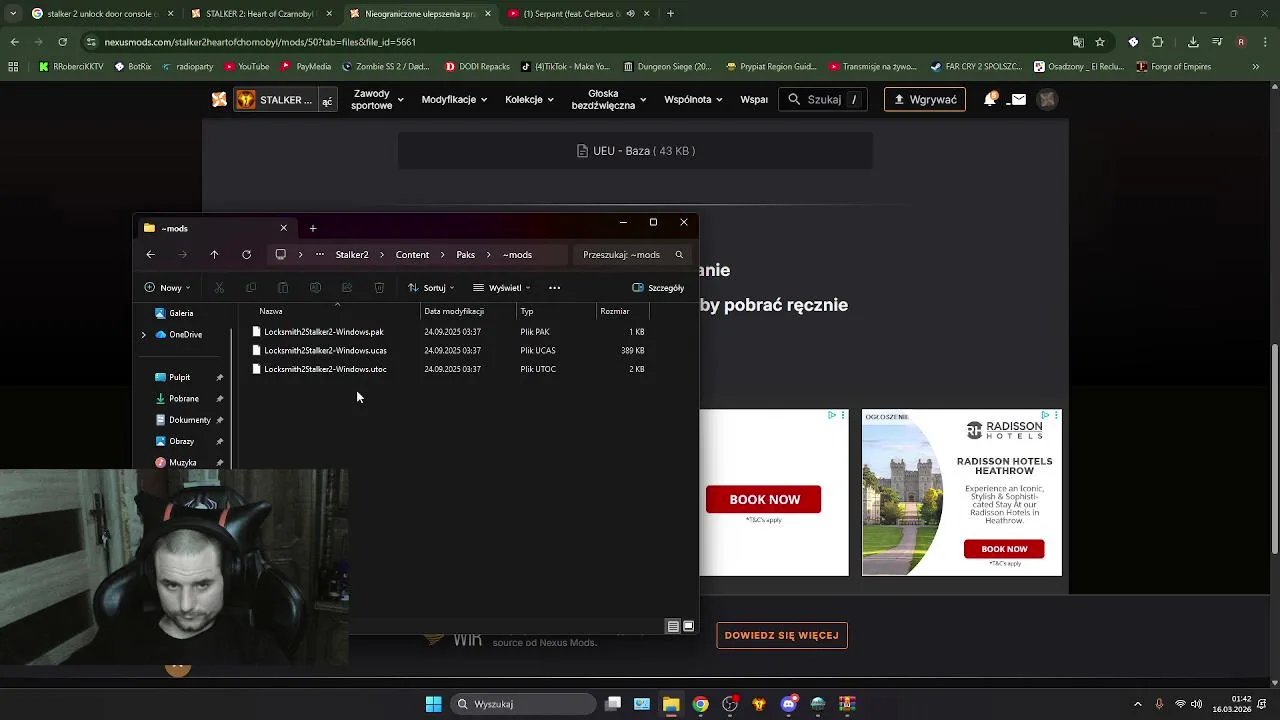This screenshot has width=1280, height=720.
Task: Bookmark this page with the star icon
Action: pyautogui.click(x=1100, y=42)
